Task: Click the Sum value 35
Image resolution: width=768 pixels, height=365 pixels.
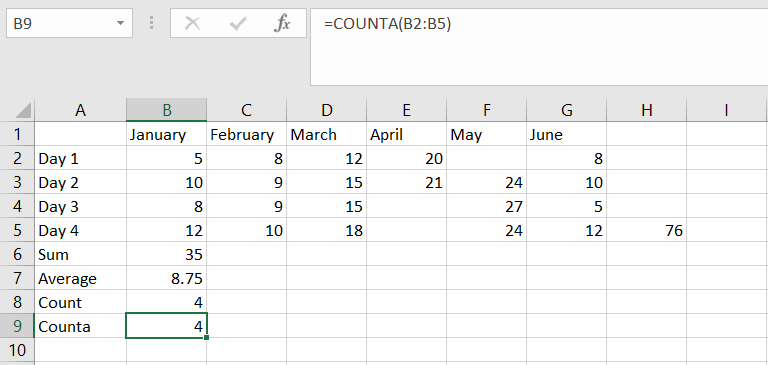Action: [167, 254]
